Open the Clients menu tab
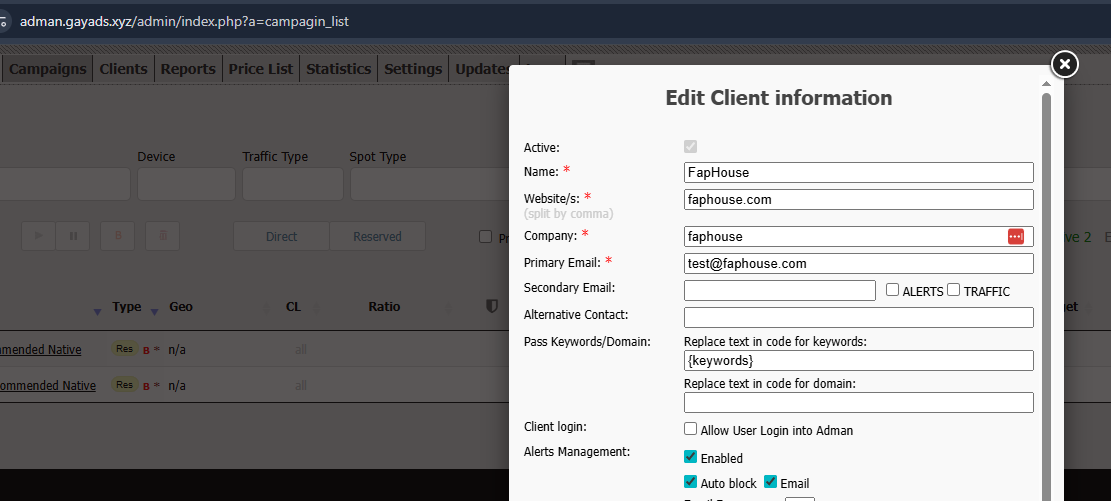 point(123,69)
